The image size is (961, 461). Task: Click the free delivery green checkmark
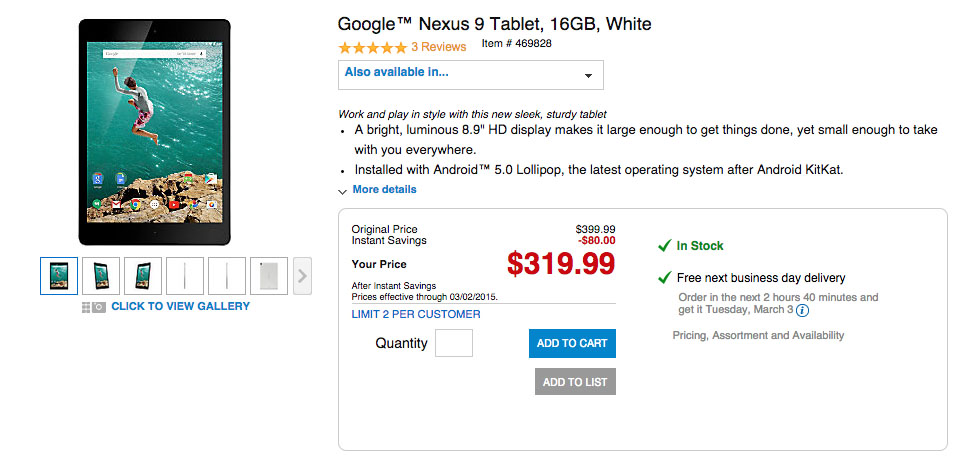[x=664, y=278]
